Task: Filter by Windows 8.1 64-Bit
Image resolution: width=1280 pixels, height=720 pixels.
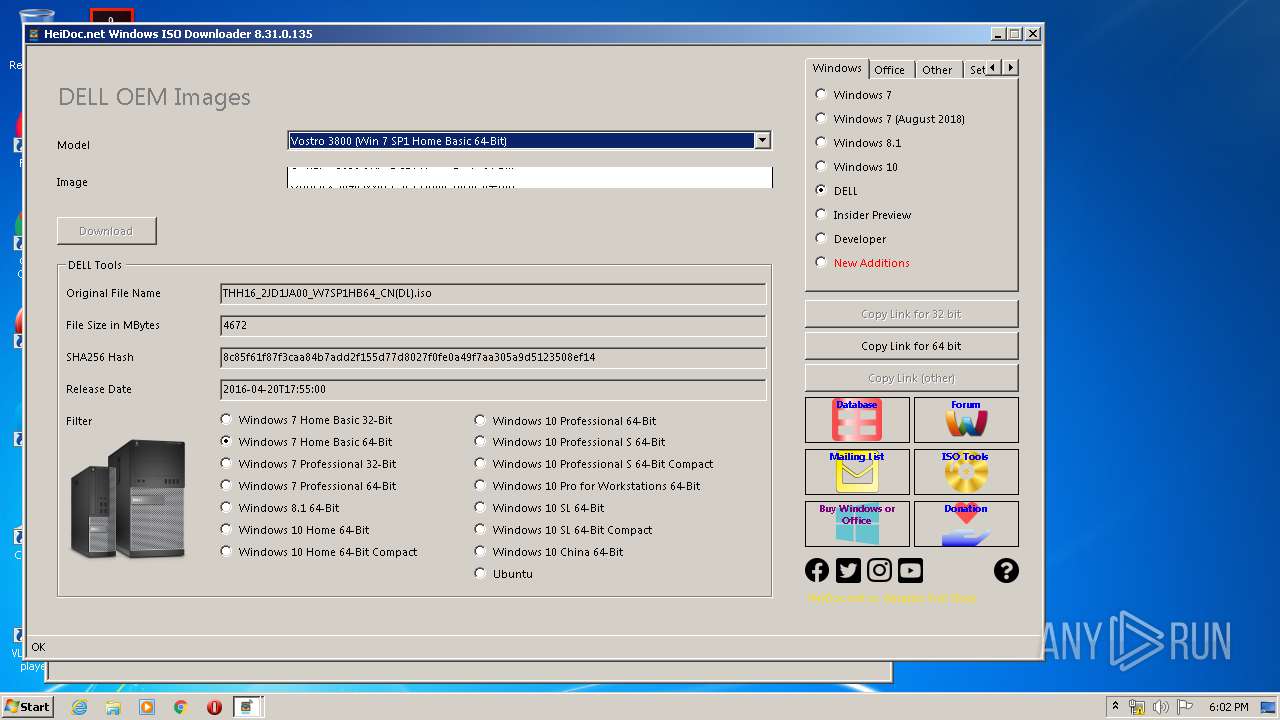Action: [280, 507]
